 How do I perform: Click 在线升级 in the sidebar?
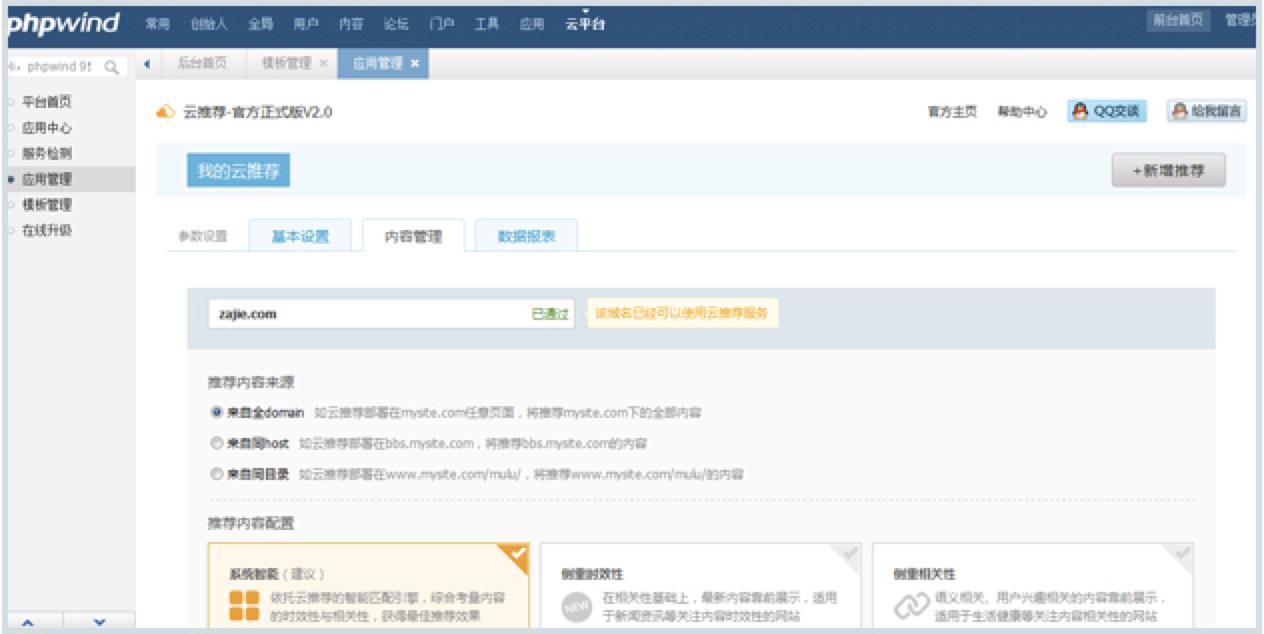[47, 230]
